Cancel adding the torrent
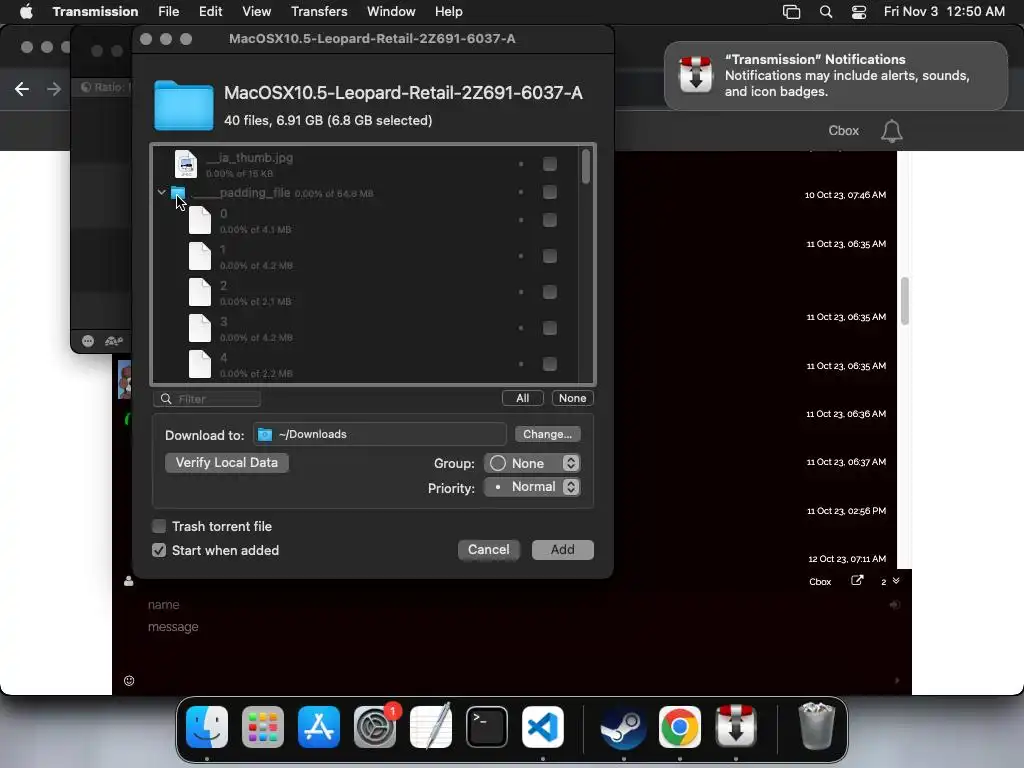Viewport: 1024px width, 768px height. [x=488, y=550]
